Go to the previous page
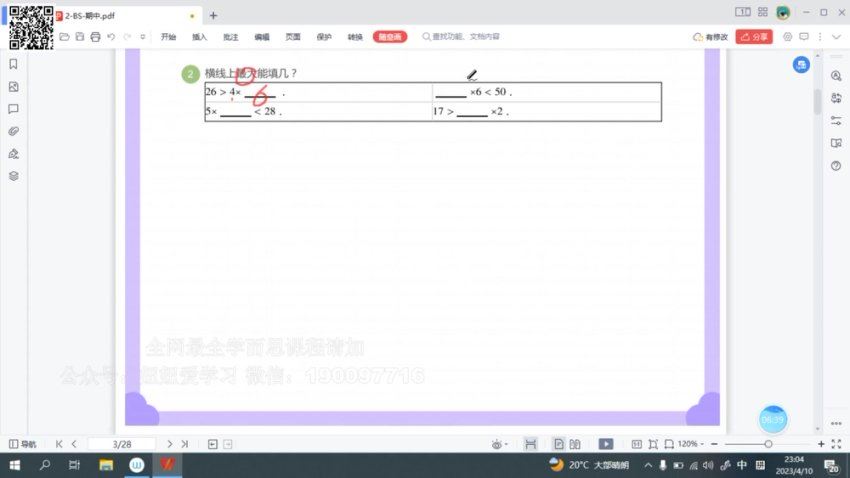Screen dimensions: 850x478 point(74,444)
